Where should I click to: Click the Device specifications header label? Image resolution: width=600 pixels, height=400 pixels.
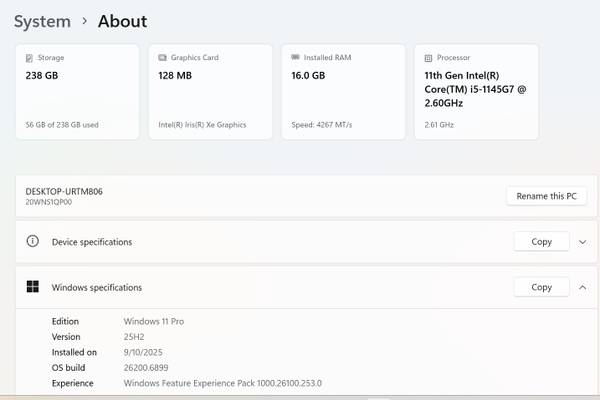pyautogui.click(x=92, y=242)
